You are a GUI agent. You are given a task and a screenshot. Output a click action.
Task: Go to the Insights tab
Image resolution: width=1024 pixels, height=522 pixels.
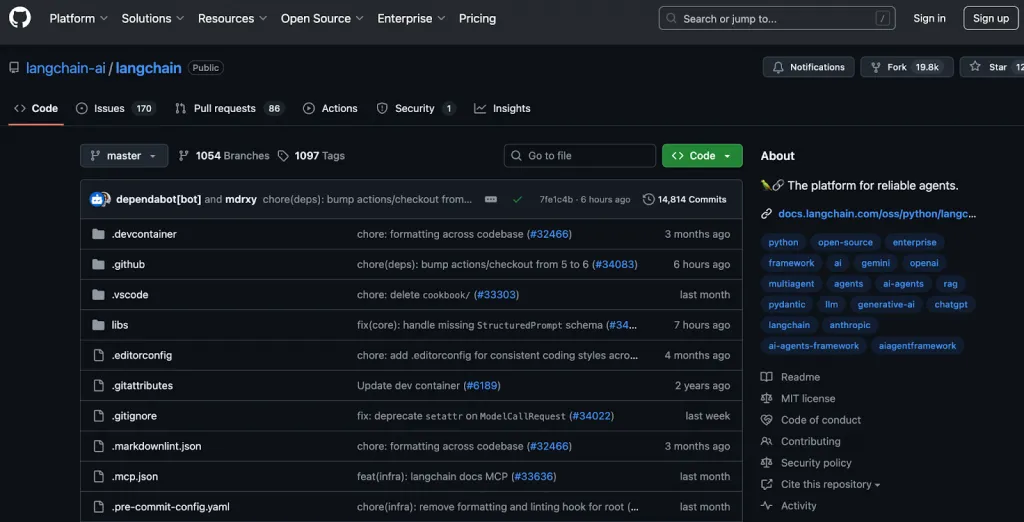(x=502, y=108)
